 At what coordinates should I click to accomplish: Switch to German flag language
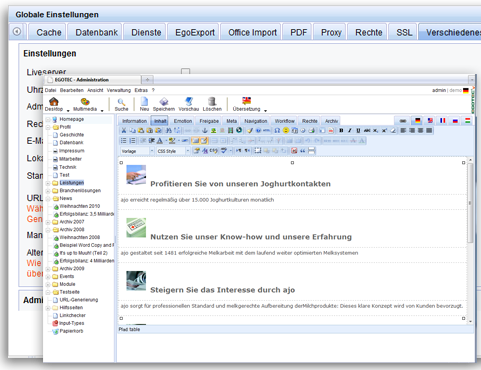tap(417, 121)
